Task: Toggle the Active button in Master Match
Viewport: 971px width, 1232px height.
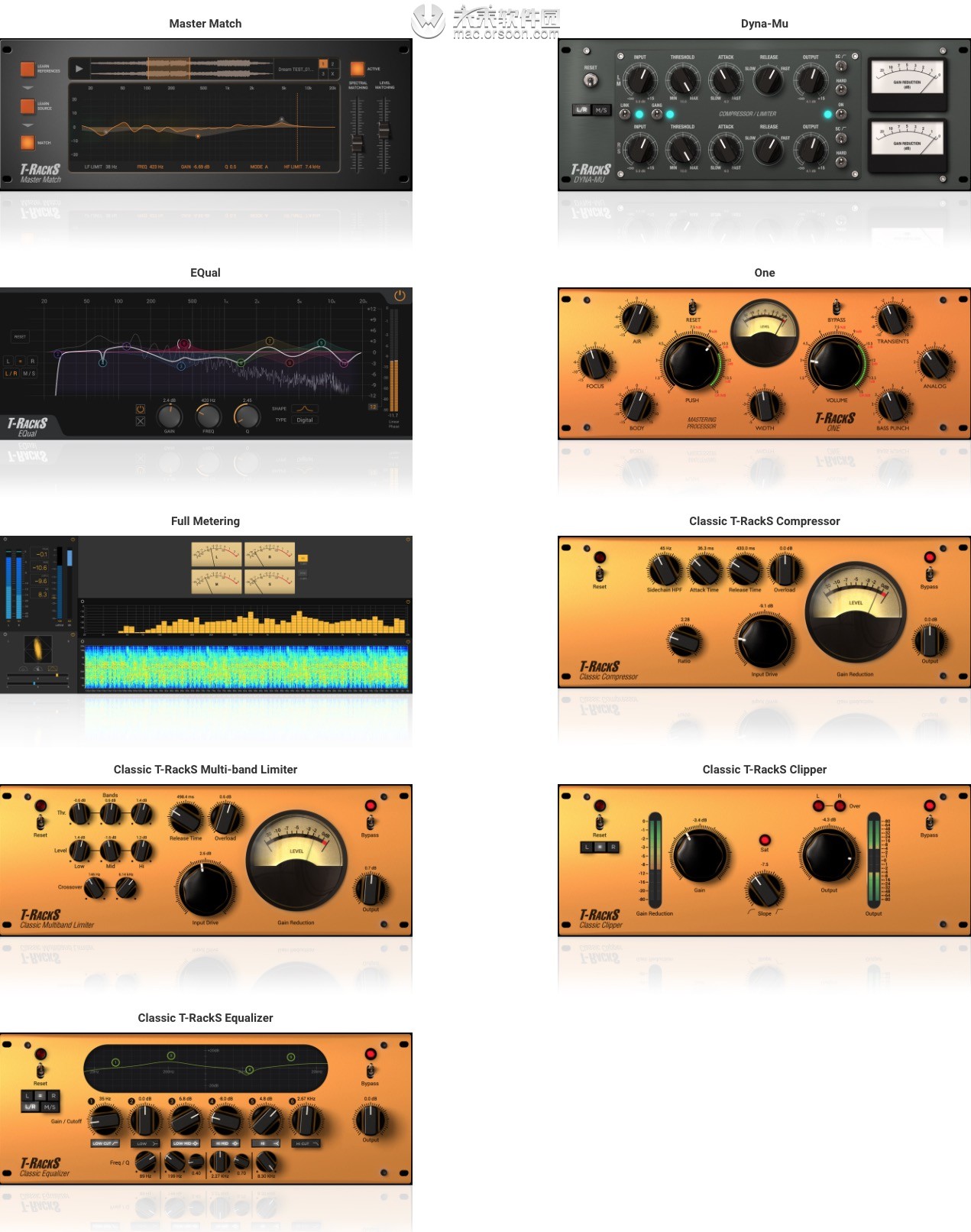Action: coord(357,69)
